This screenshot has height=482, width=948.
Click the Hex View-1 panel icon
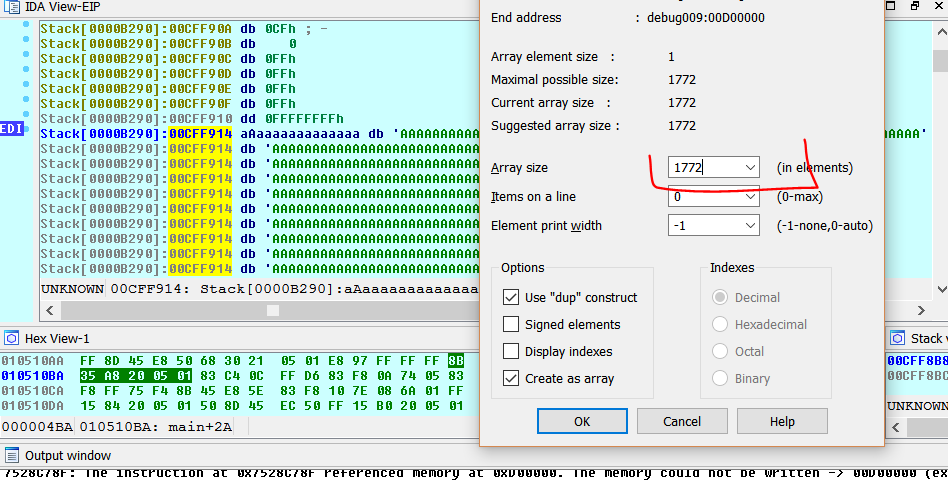click(x=10, y=338)
